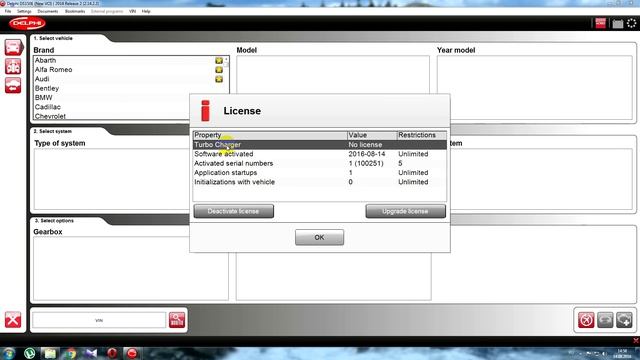Screen dimensions: 640x360
Task: Select the Initializations with vehicle row
Action: click(x=320, y=182)
